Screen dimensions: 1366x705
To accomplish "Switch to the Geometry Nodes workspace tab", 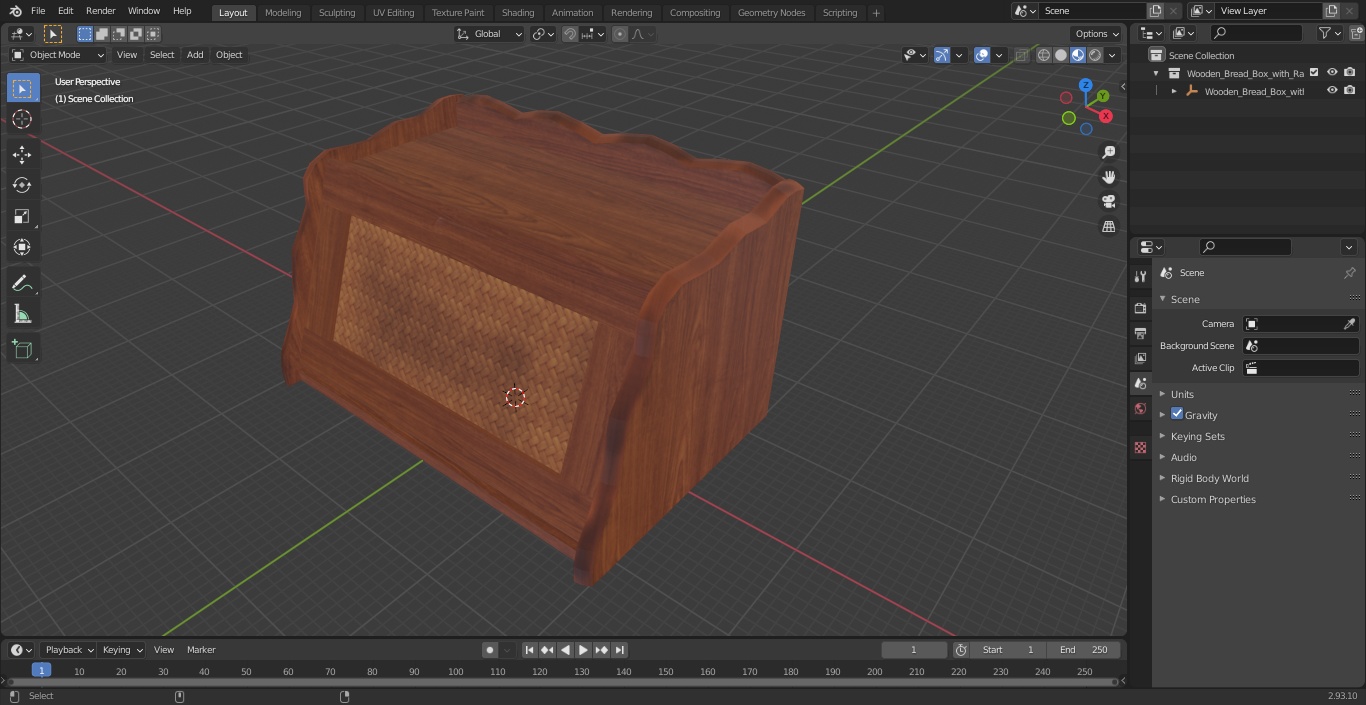I will tap(771, 12).
